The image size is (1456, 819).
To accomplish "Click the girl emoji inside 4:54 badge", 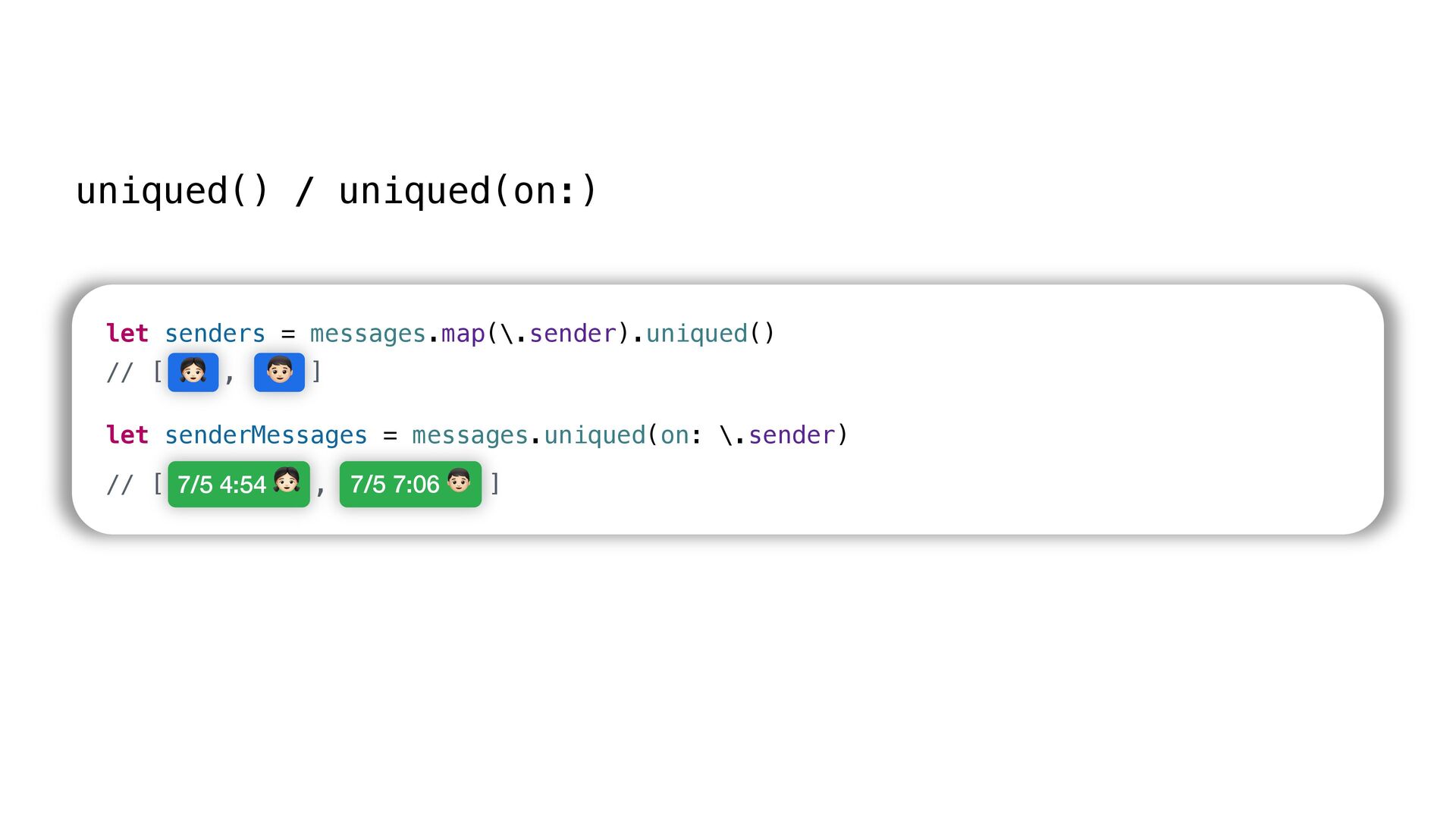I will point(287,481).
